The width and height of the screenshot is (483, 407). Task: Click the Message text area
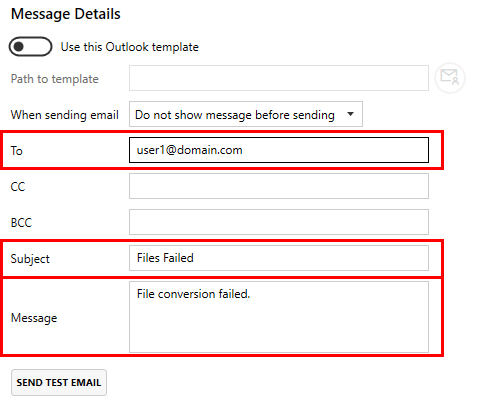click(x=279, y=317)
